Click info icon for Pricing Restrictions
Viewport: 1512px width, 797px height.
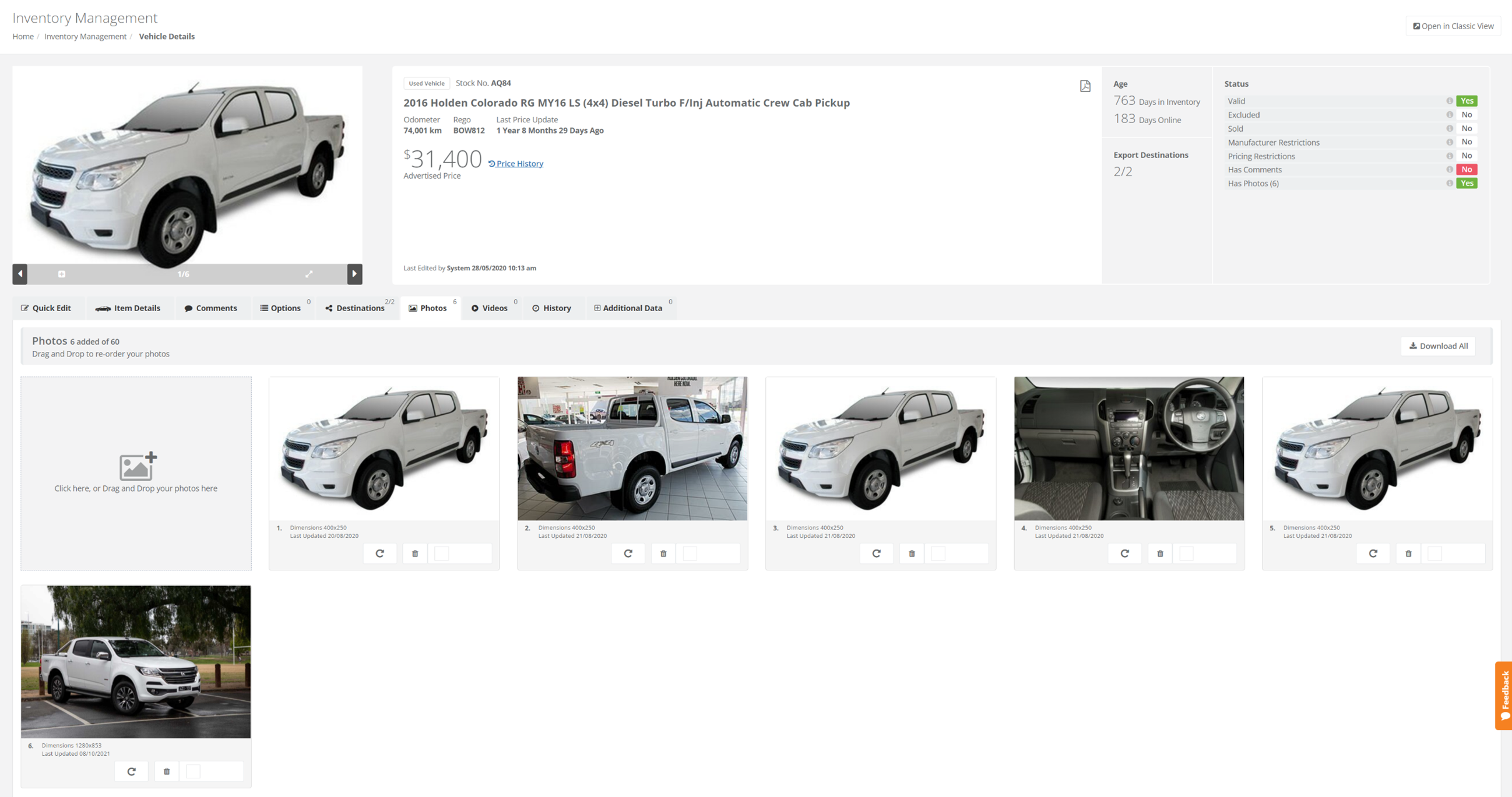coord(1449,156)
